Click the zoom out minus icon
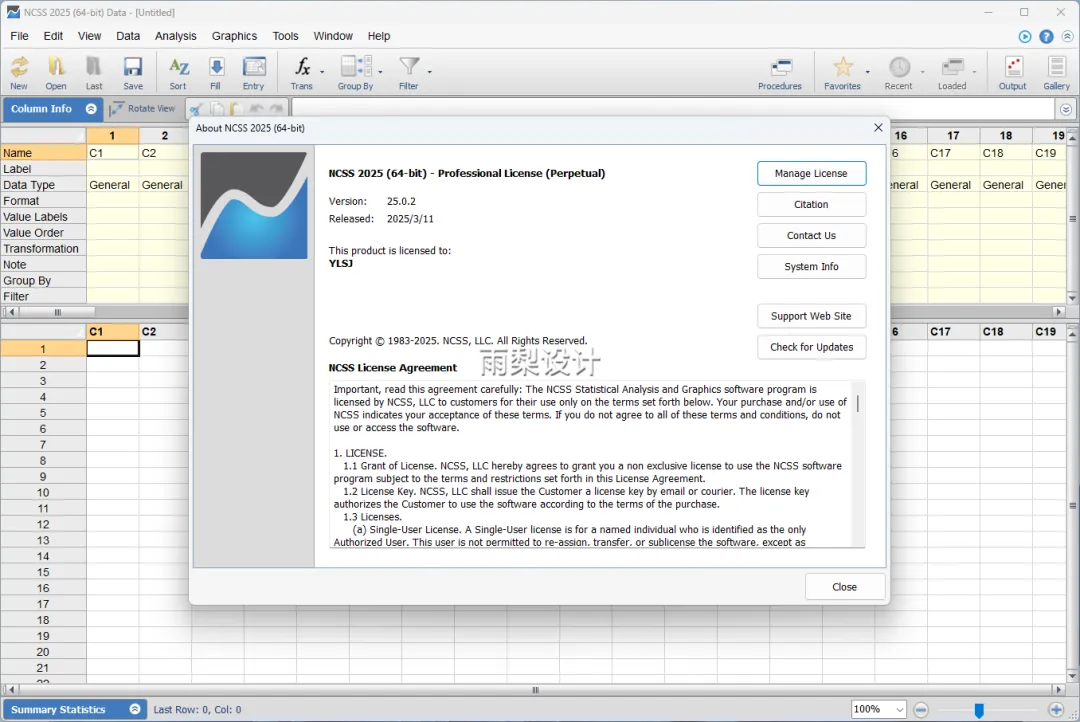1080x722 pixels. coord(921,710)
